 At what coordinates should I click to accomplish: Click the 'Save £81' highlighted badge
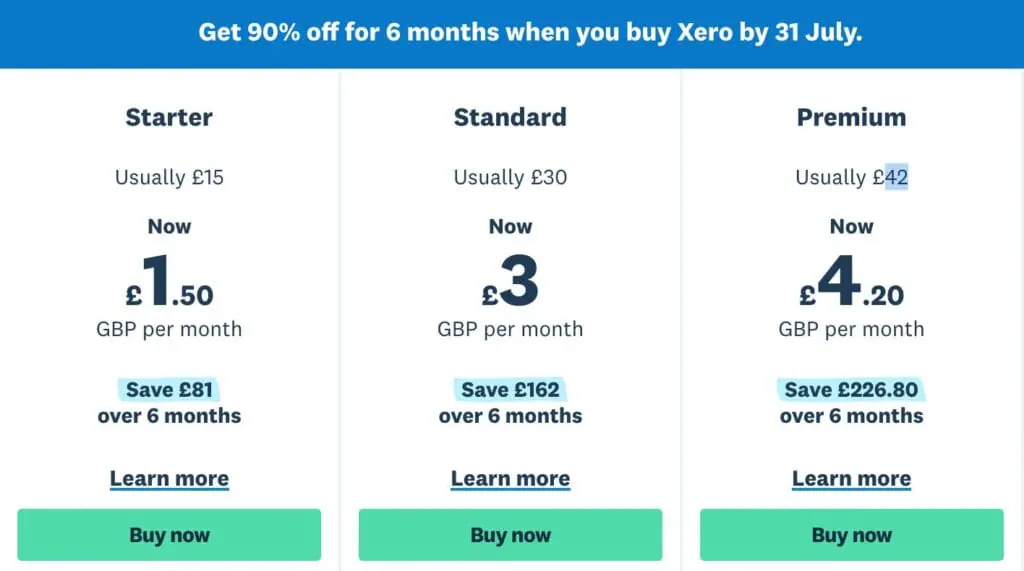click(169, 389)
